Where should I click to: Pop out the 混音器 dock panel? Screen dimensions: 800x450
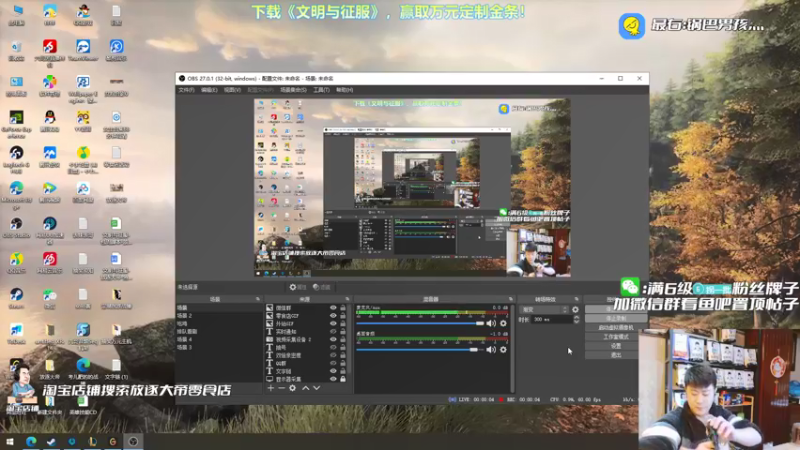[x=511, y=299]
